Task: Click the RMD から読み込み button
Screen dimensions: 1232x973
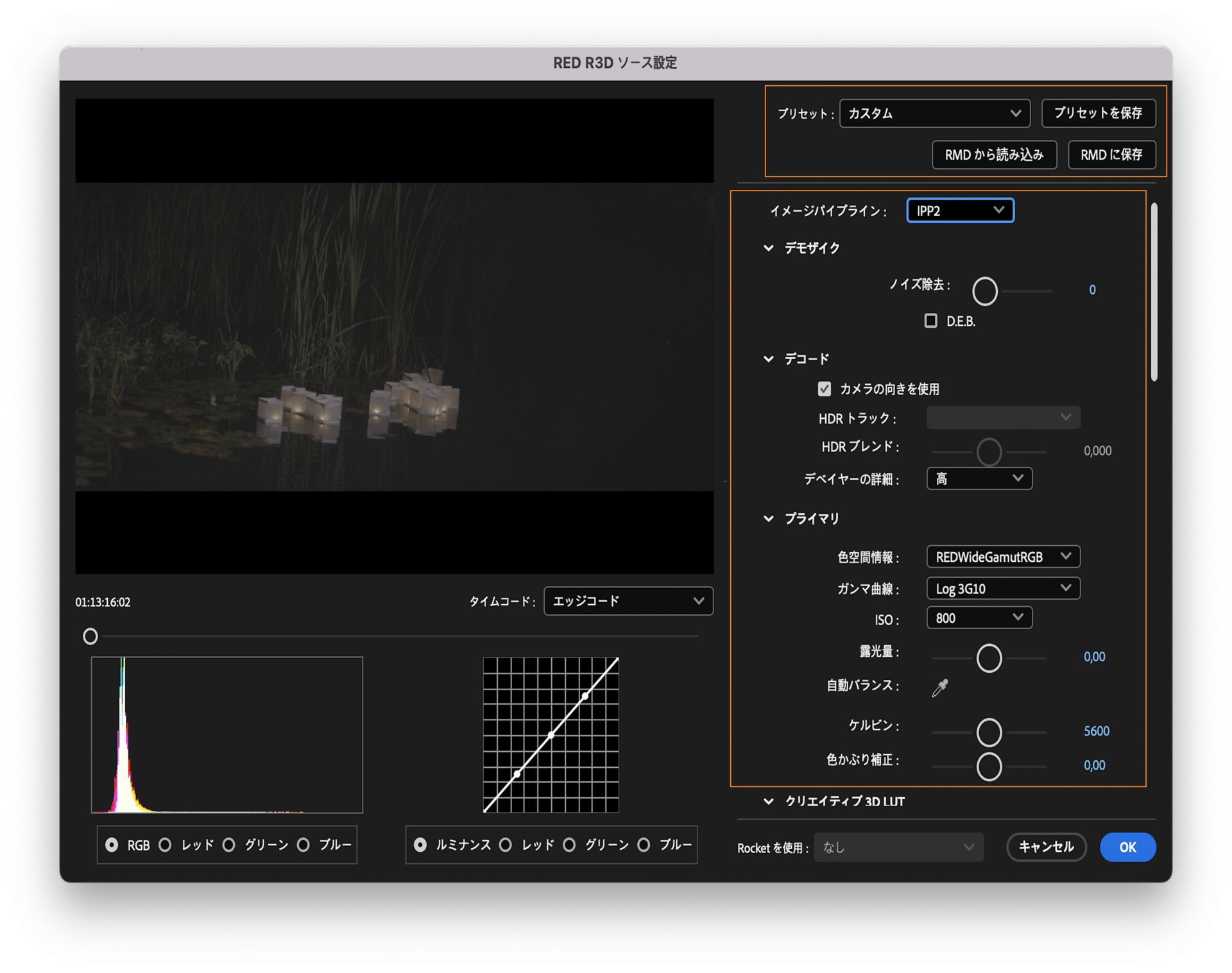Action: (x=993, y=155)
